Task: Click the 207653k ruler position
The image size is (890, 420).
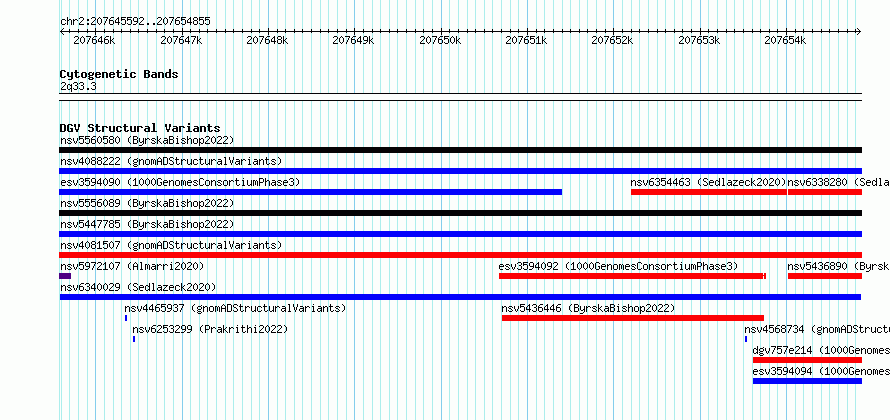Action: (x=699, y=40)
